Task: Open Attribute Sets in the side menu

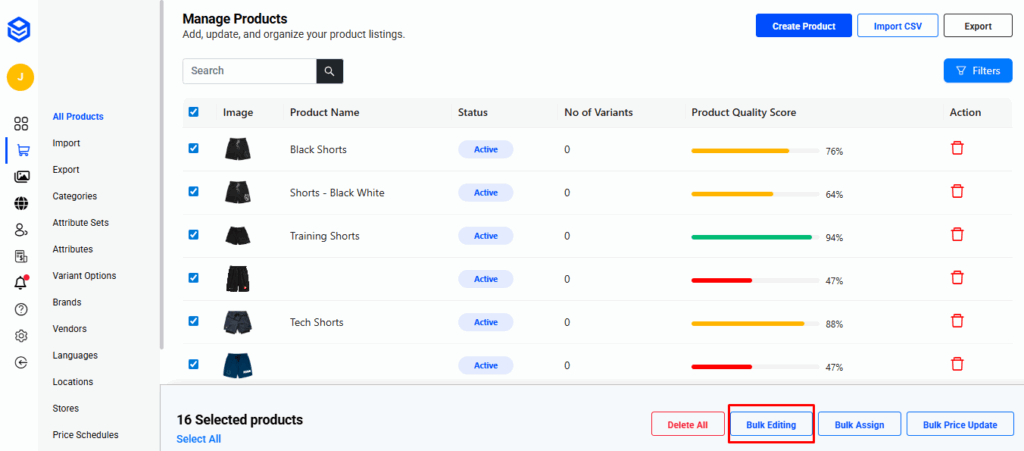Action: coord(80,222)
